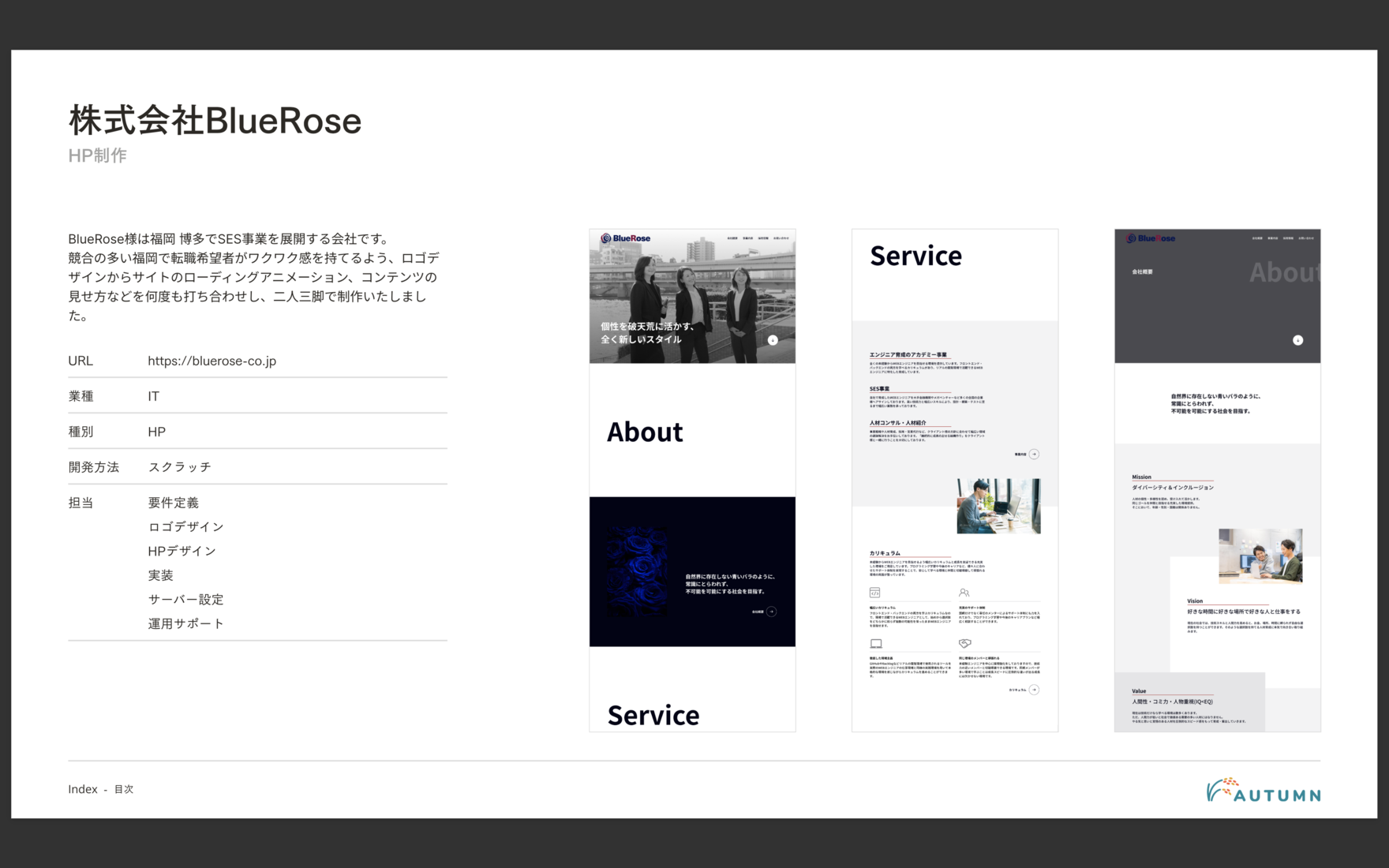
Task: Click the HPデザイン item
Action: pyautogui.click(x=182, y=551)
